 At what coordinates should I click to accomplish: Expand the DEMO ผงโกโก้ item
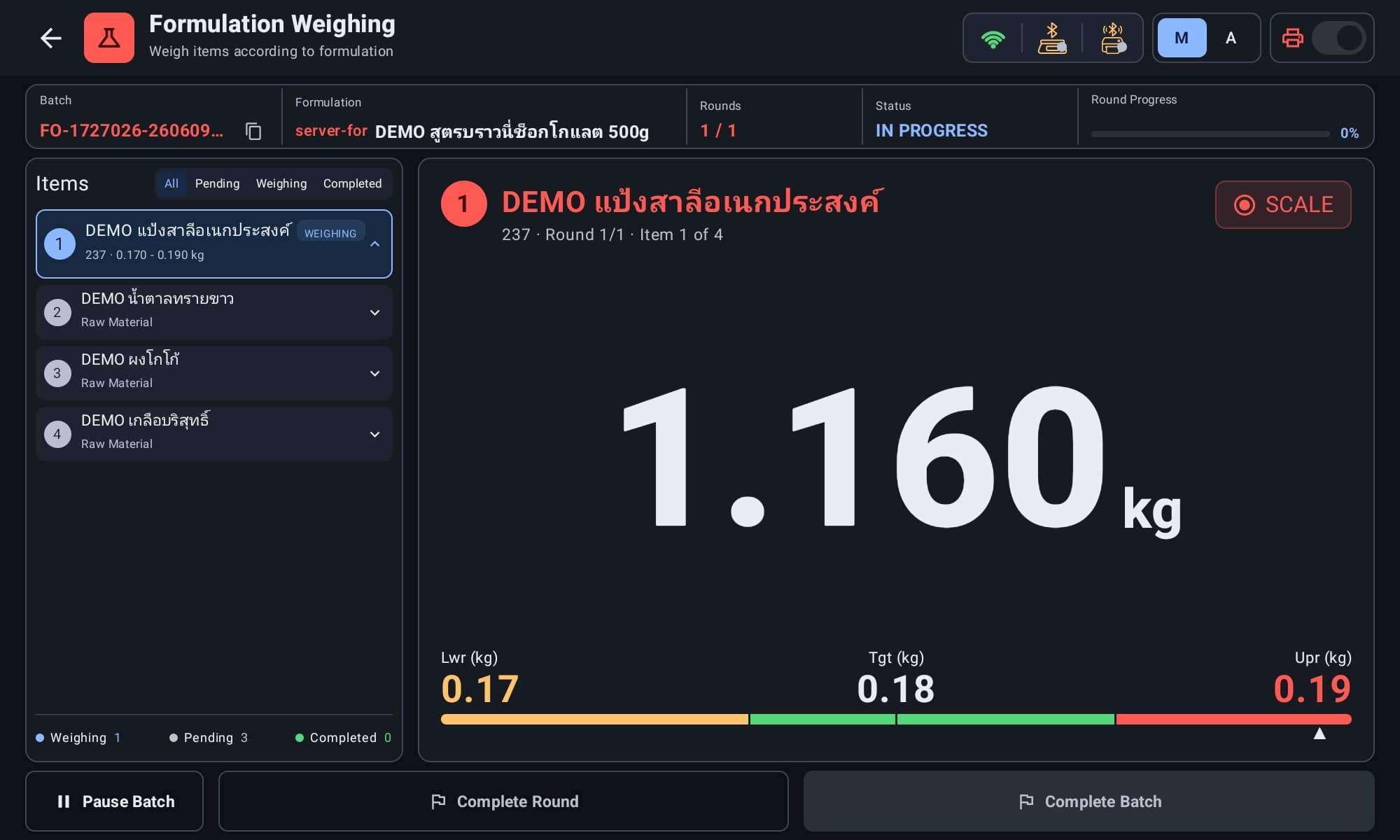point(374,373)
